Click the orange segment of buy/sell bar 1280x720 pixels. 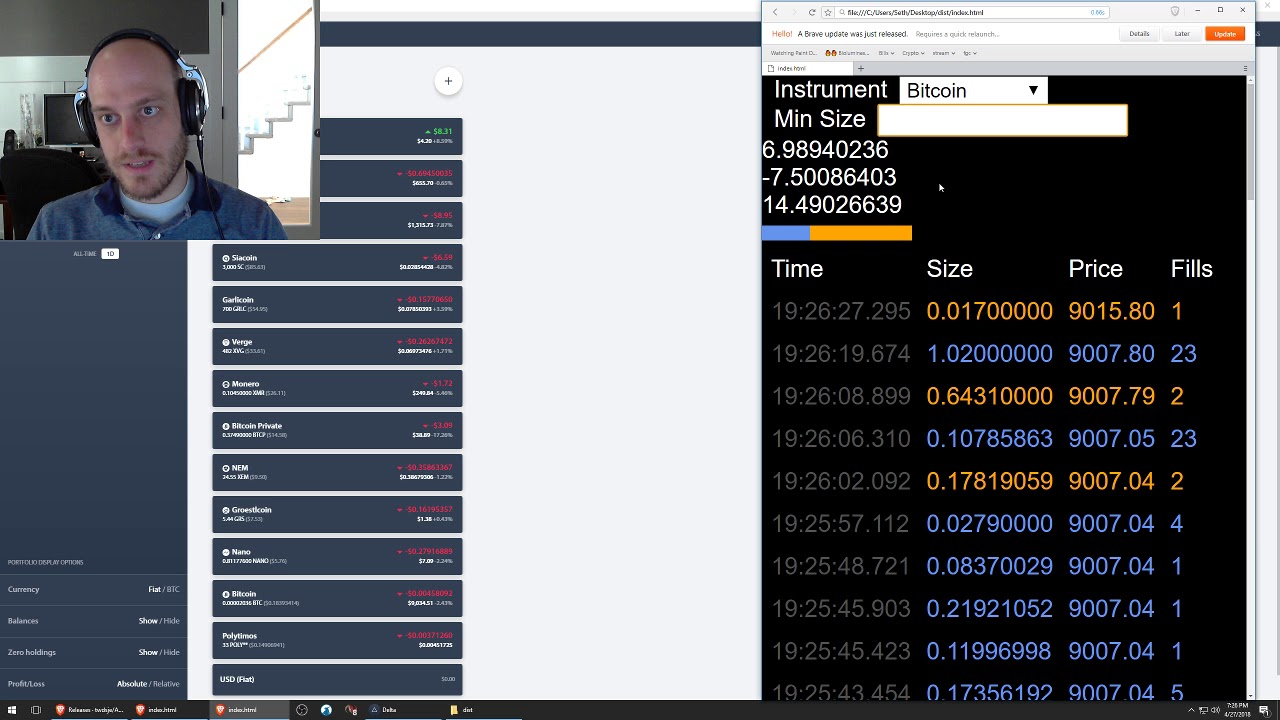(x=861, y=233)
